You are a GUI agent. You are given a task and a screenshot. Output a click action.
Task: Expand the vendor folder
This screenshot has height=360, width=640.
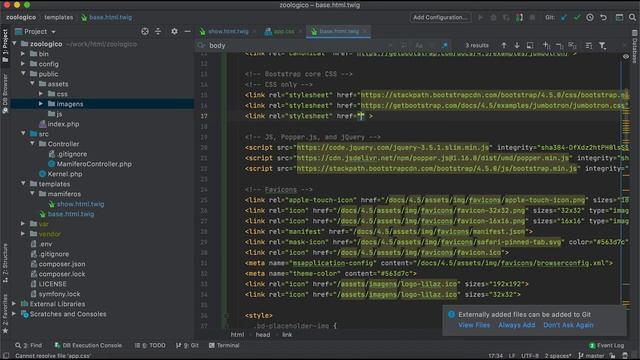point(23,234)
